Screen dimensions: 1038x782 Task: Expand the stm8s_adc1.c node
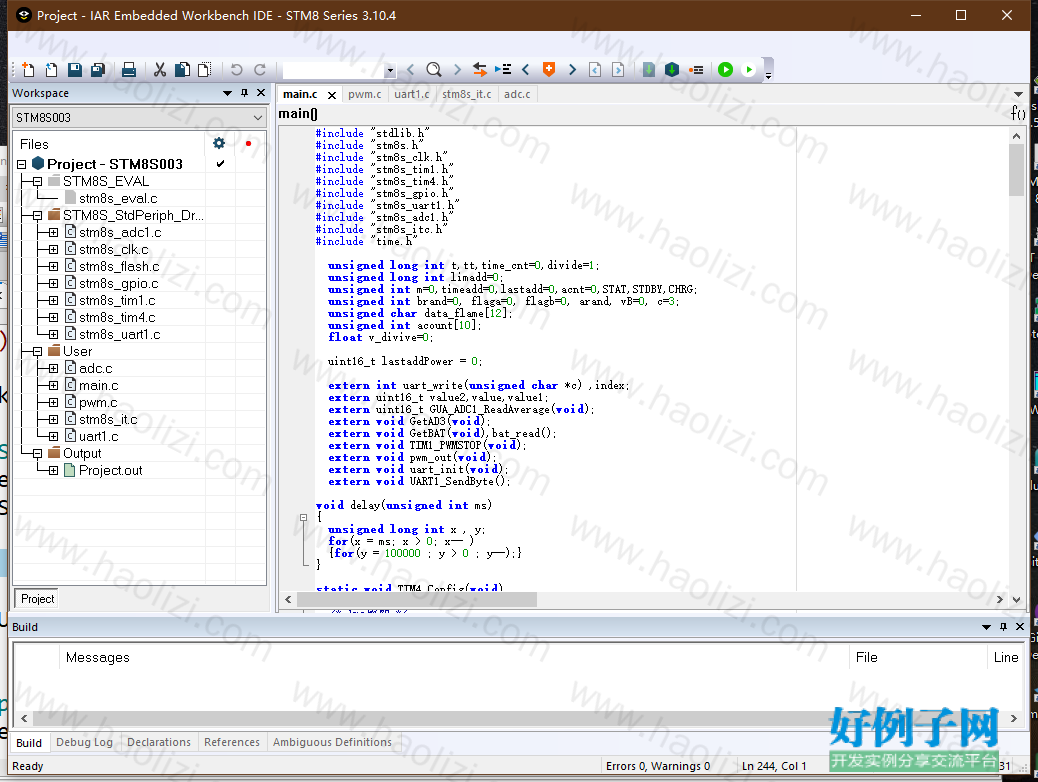(54, 232)
